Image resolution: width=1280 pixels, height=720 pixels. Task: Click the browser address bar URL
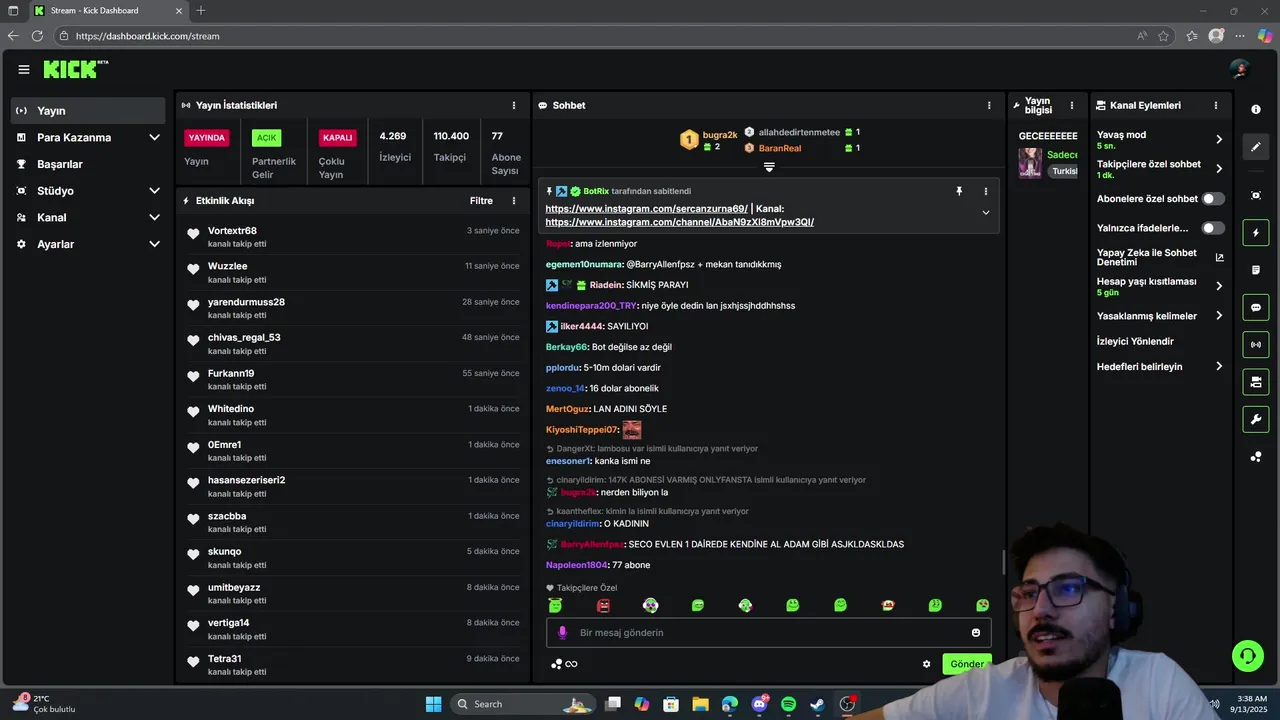pos(148,36)
